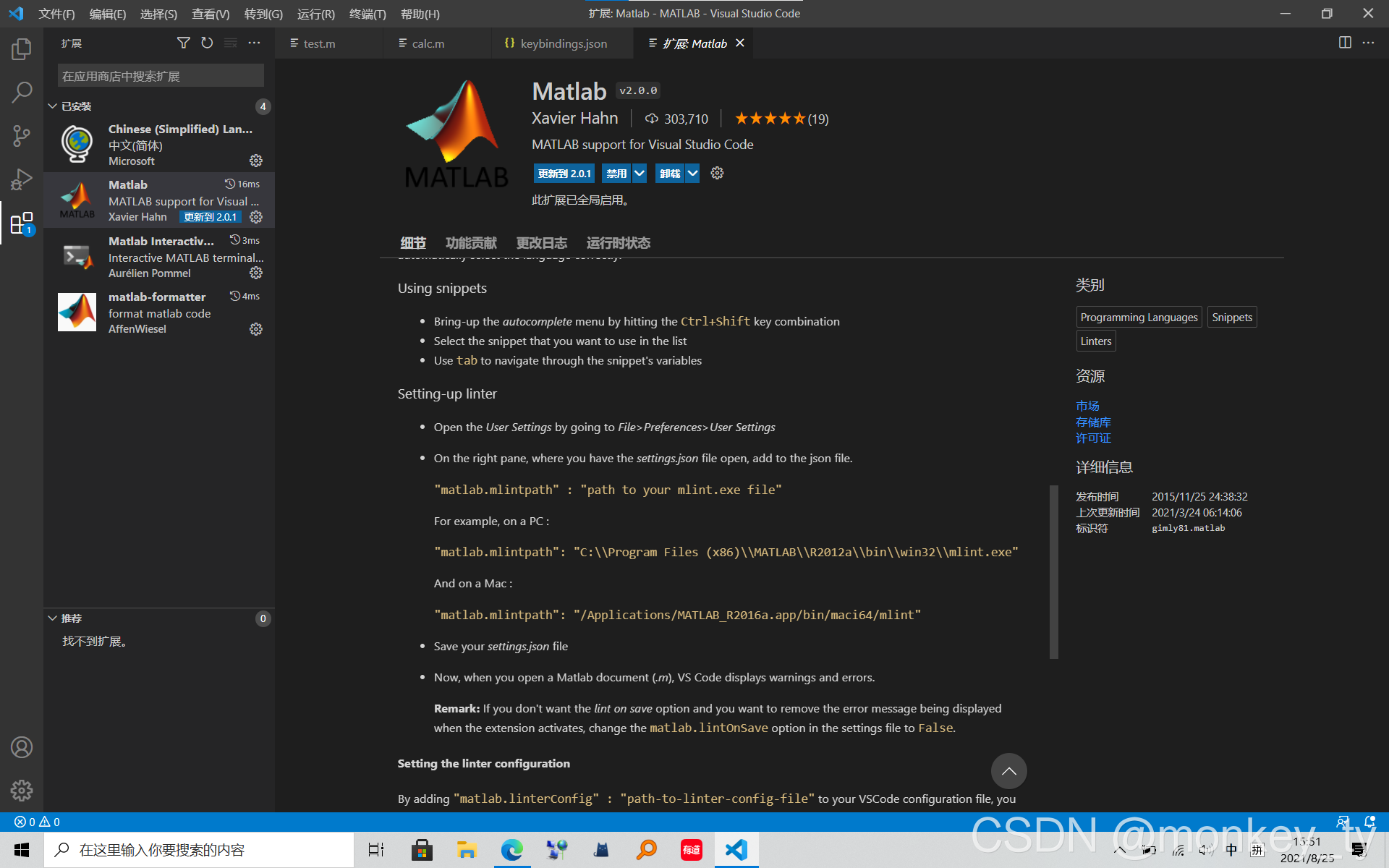The width and height of the screenshot is (1389, 868).
Task: Collapse the 已安装 extensions section
Action: click(52, 106)
